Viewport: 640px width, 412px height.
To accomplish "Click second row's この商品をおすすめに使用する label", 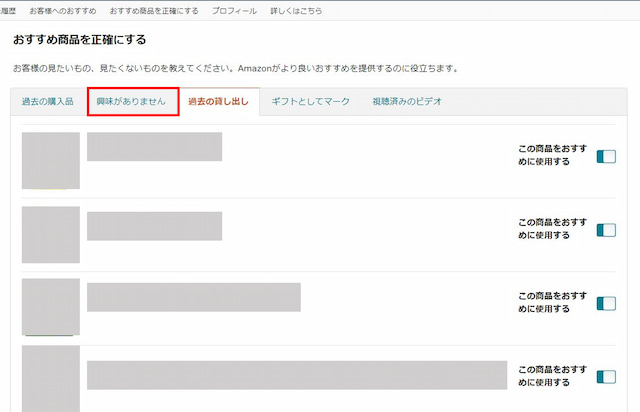I will click(x=553, y=229).
